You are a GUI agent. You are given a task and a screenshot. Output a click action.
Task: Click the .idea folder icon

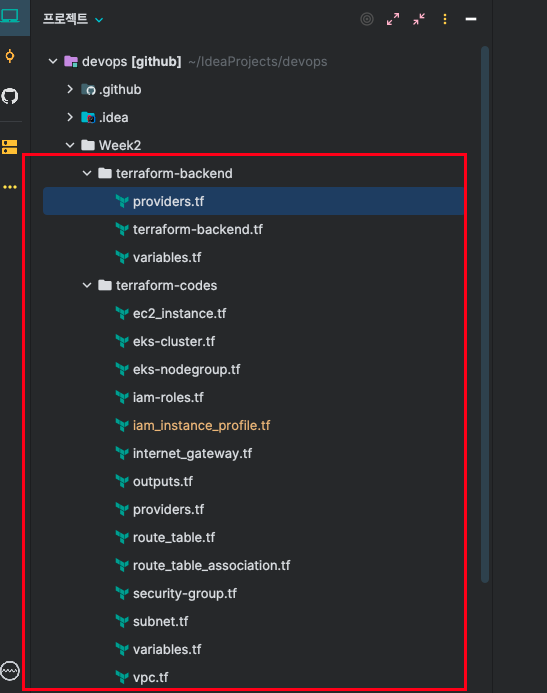click(88, 118)
